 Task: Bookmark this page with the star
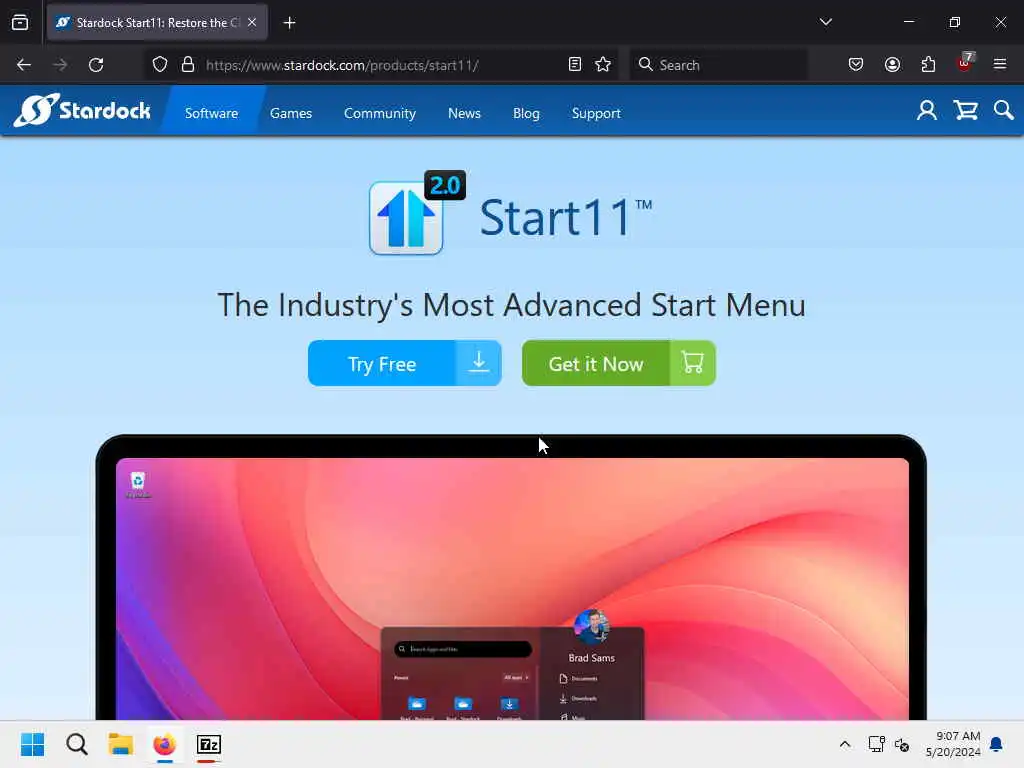603,64
